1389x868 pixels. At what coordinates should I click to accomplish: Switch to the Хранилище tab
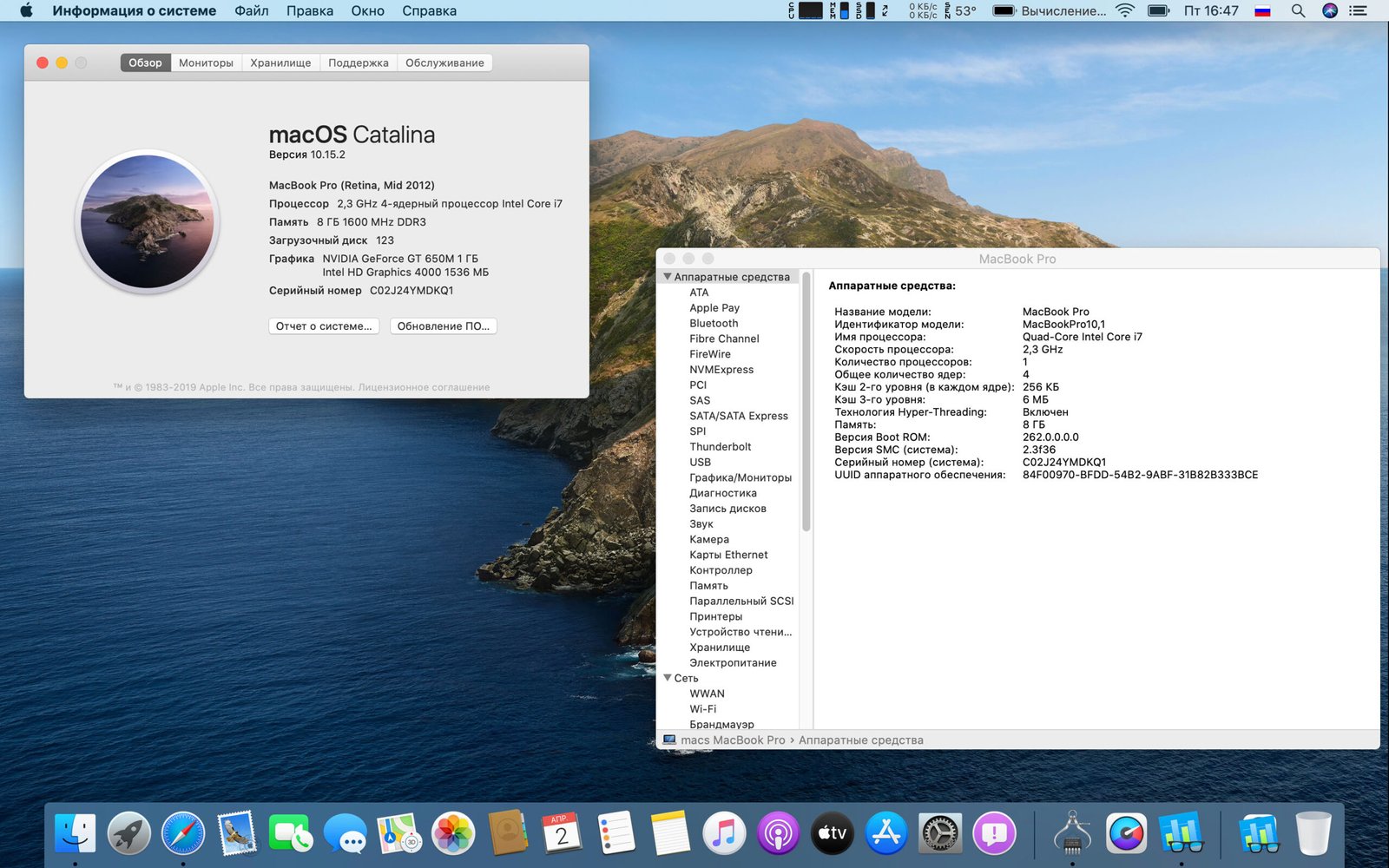[x=280, y=62]
